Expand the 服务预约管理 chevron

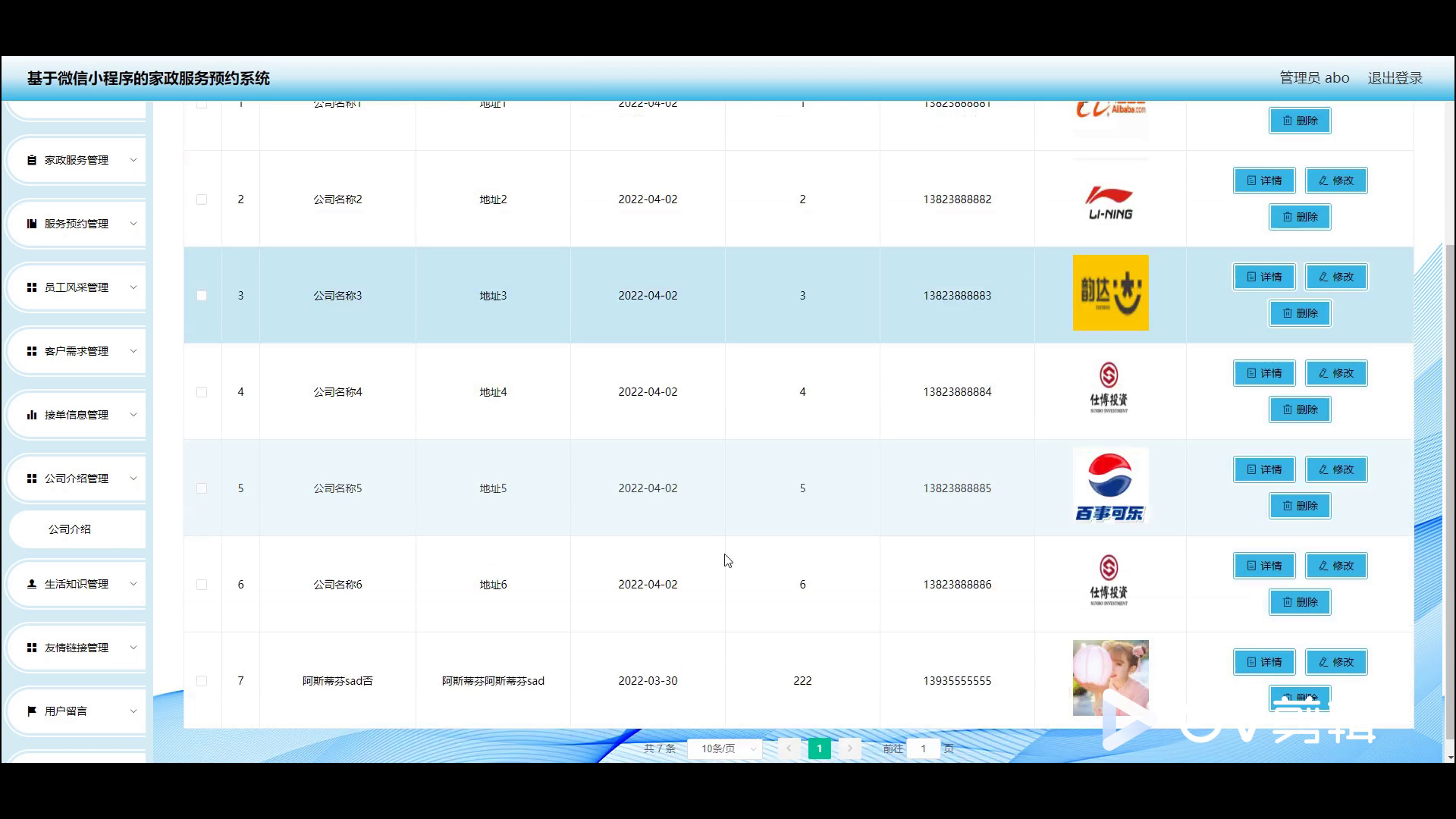click(133, 224)
